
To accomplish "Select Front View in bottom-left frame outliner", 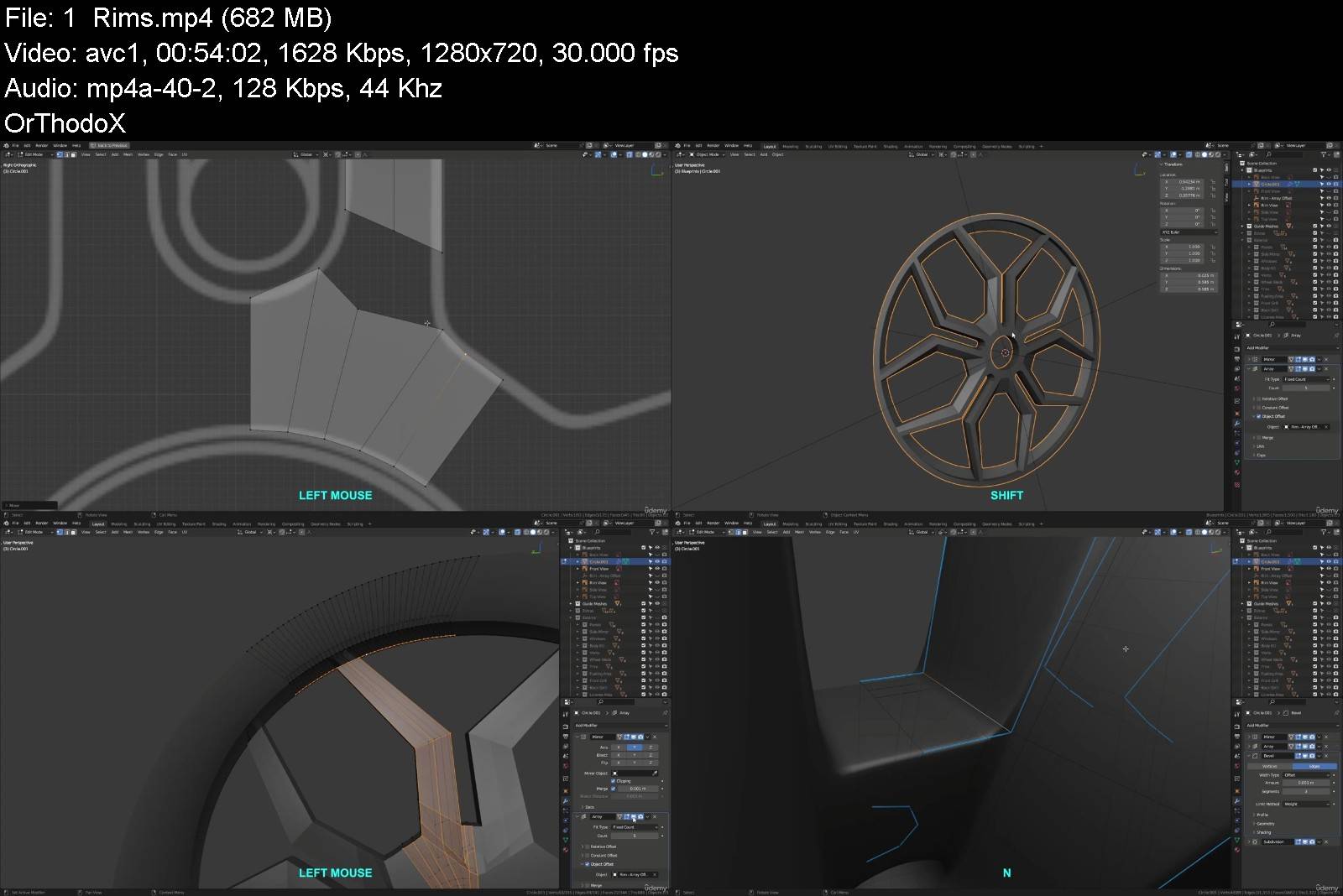I will coord(598,569).
